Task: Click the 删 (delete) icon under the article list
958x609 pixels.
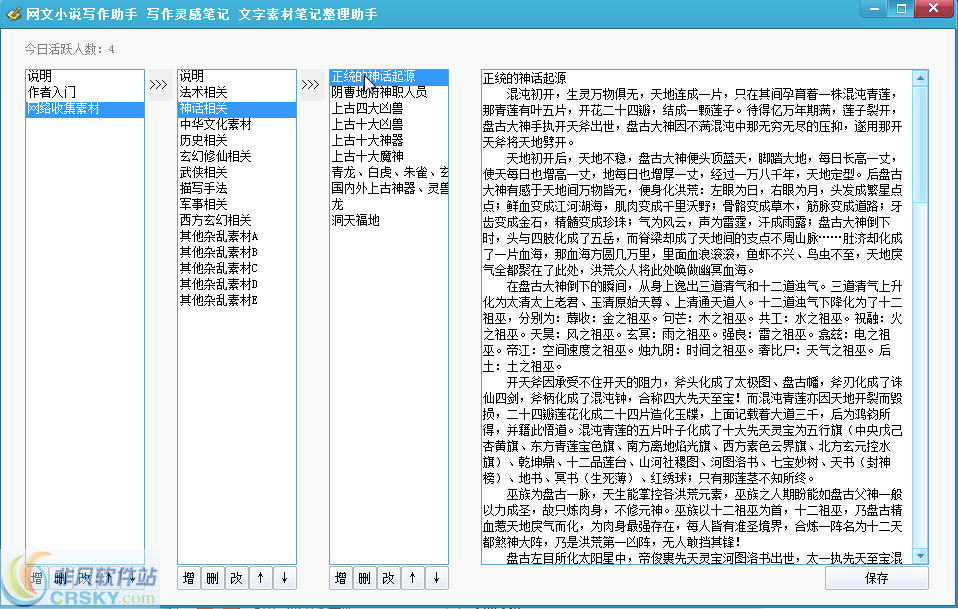Action: (364, 577)
